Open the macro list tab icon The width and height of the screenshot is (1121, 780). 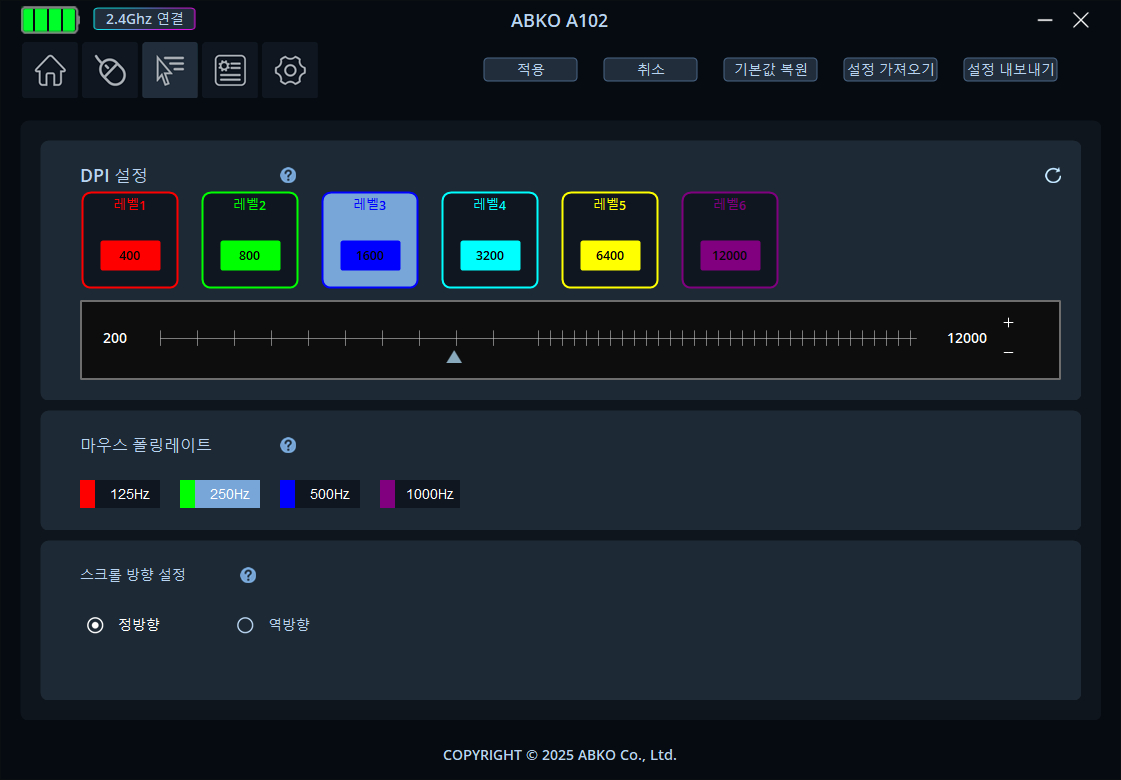(x=230, y=70)
